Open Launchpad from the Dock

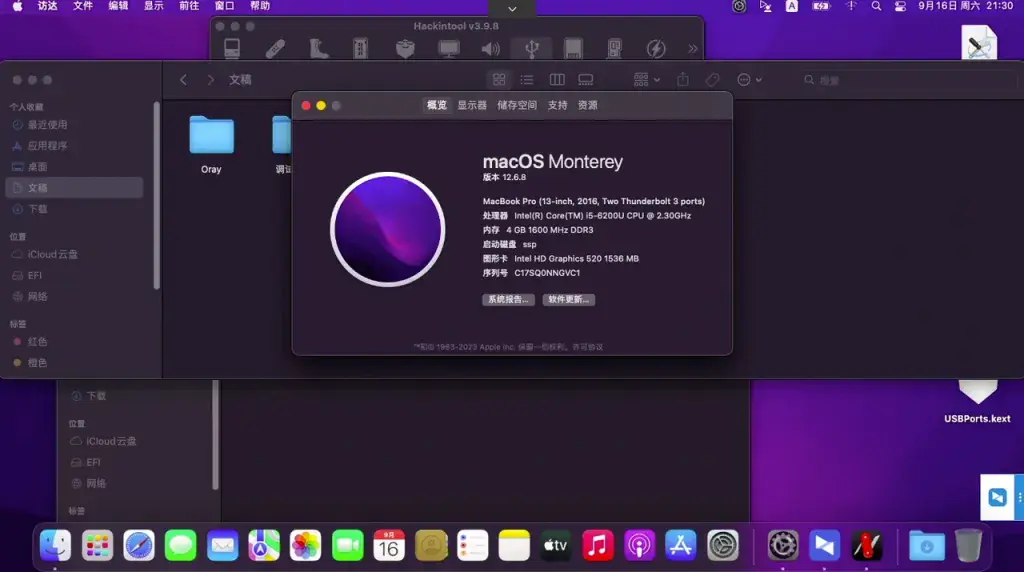click(97, 545)
